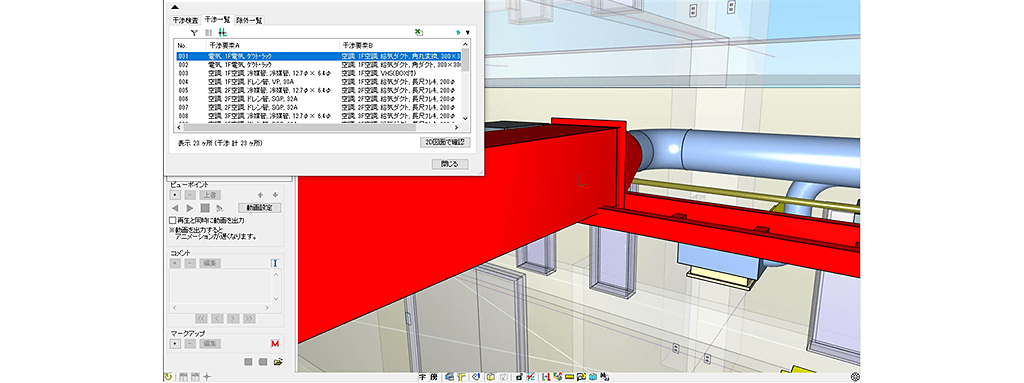Screen dimensions: 1024x383
Task: Click the 動画設定 button
Action: click(x=259, y=208)
